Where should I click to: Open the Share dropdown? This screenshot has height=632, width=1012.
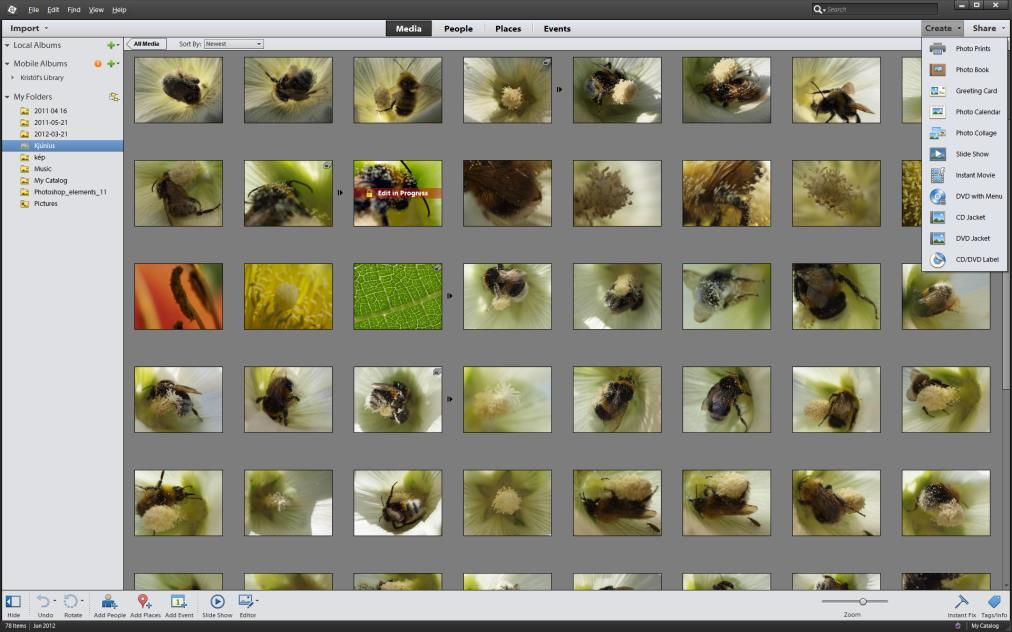988,28
